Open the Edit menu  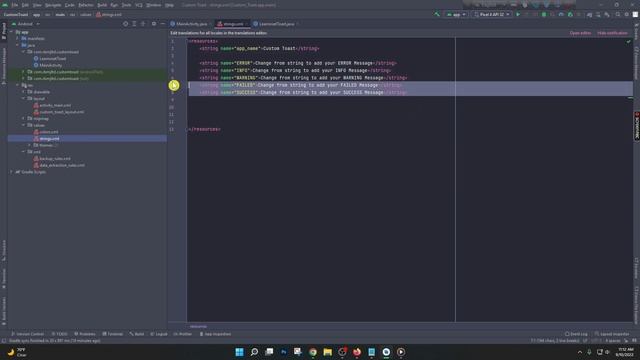coord(25,5)
